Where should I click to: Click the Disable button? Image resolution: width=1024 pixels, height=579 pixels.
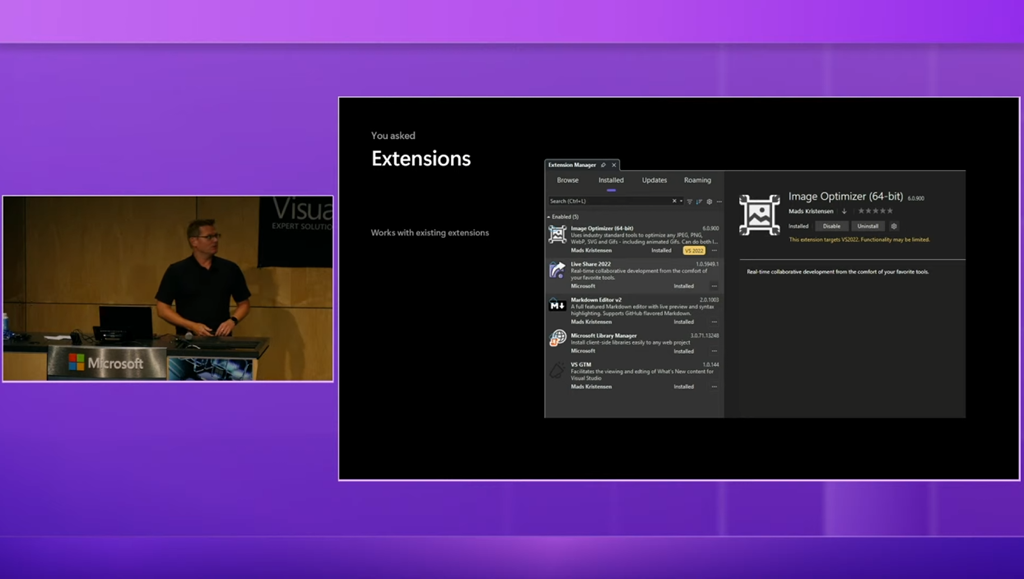[x=832, y=226]
